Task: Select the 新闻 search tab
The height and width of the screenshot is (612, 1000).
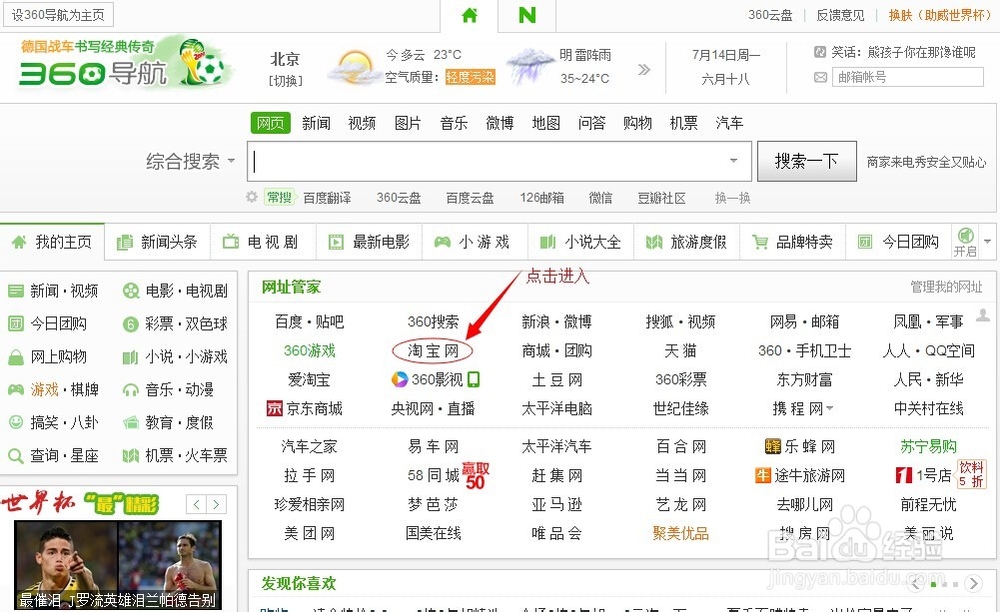Action: pyautogui.click(x=316, y=123)
